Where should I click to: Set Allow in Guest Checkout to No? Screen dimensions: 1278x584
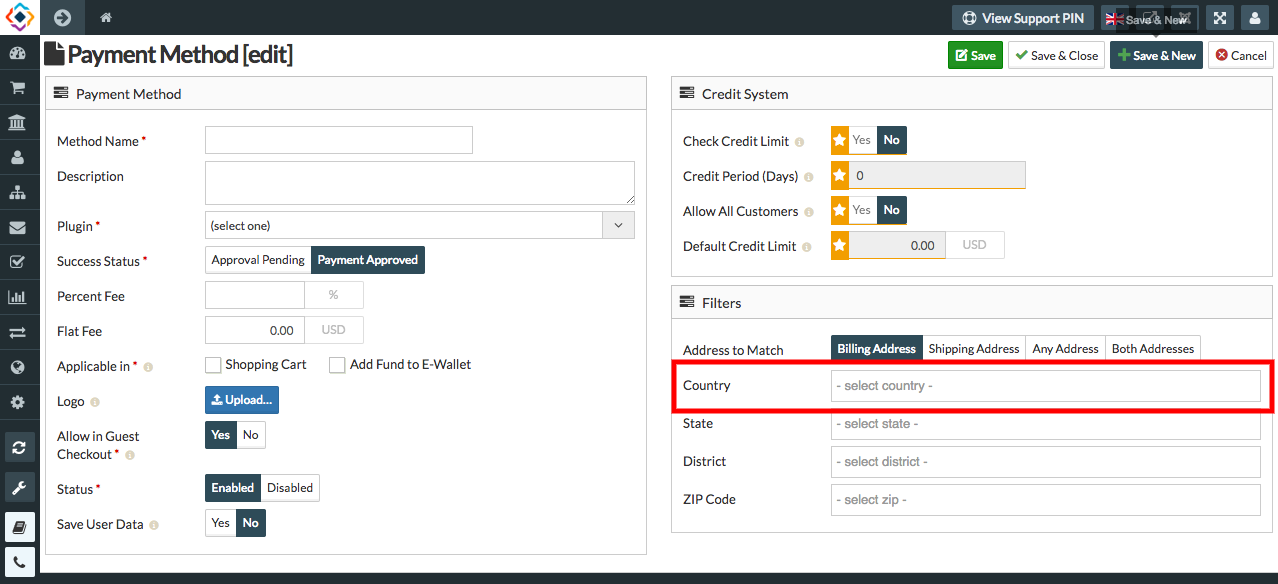click(251, 435)
